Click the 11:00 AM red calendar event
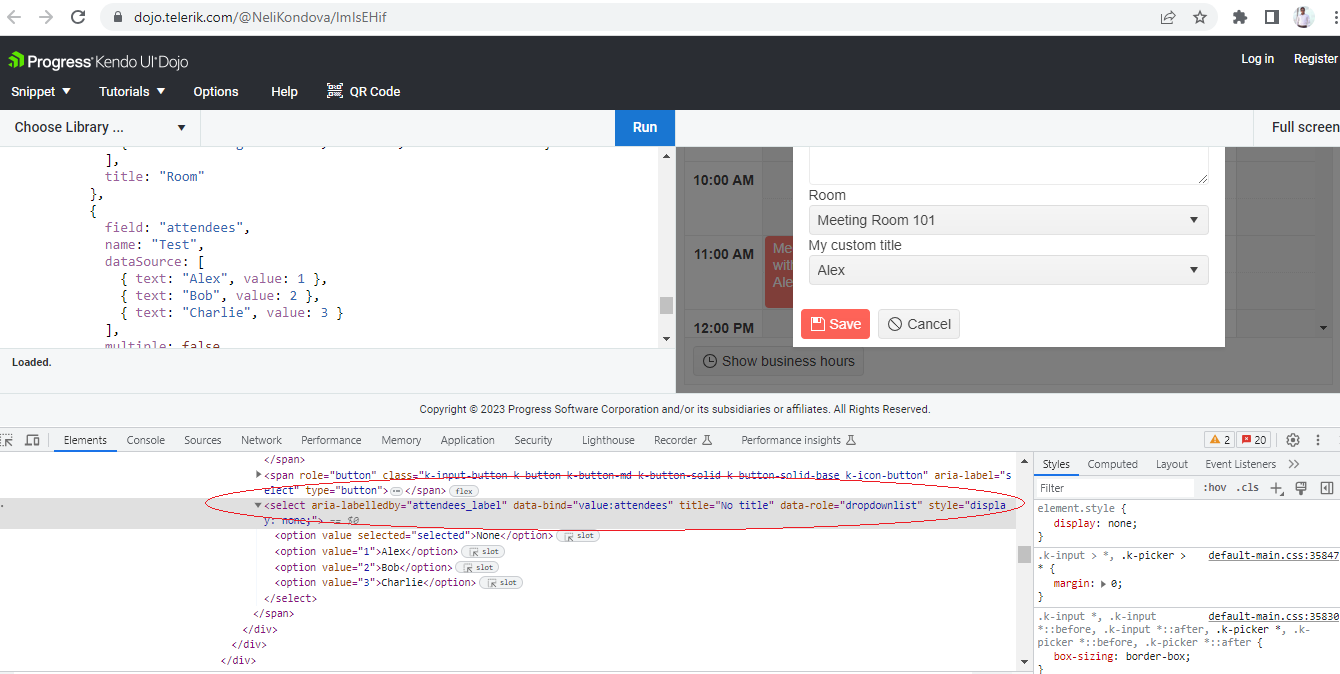The width and height of the screenshot is (1340, 674). tap(779, 271)
